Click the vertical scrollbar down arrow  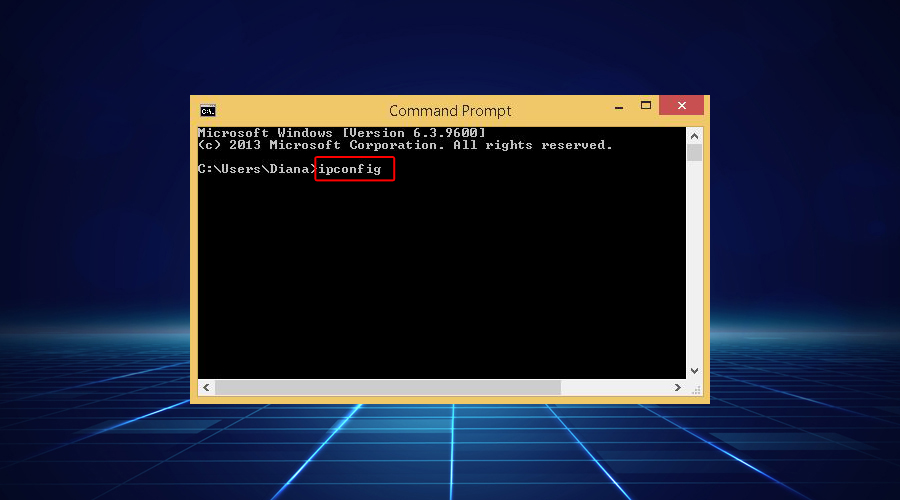(695, 371)
